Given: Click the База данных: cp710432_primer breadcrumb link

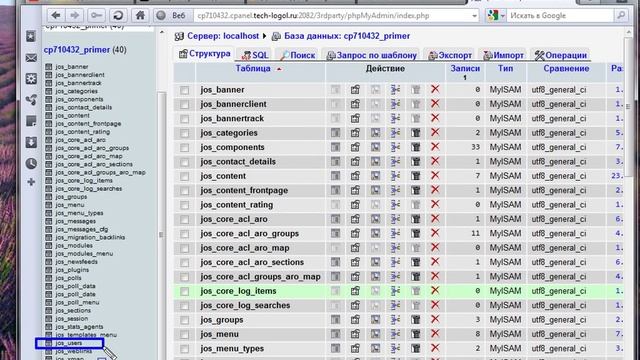Looking at the screenshot, I should click(x=347, y=36).
